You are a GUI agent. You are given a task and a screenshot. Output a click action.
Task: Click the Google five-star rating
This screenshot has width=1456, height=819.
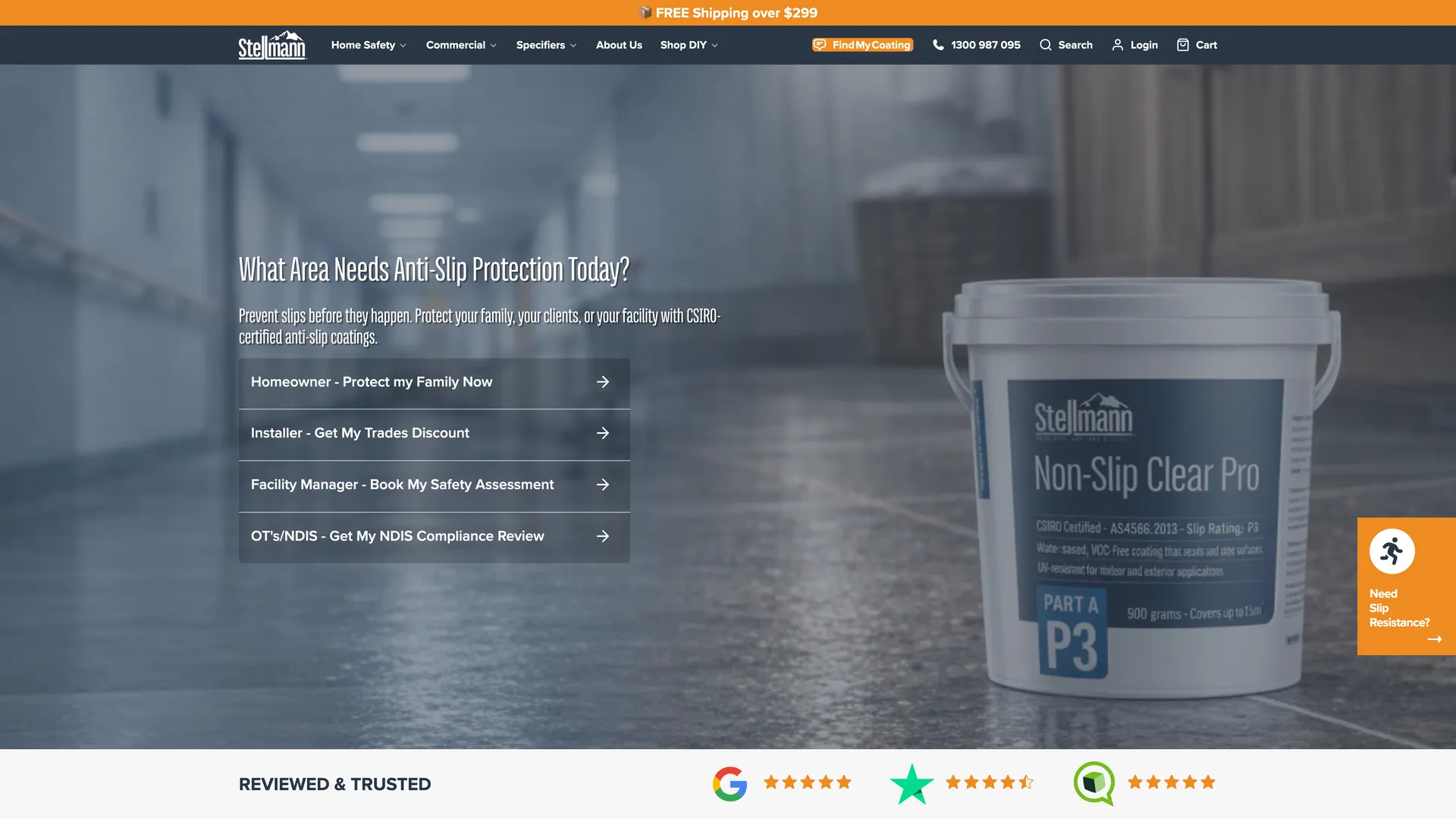tap(808, 782)
